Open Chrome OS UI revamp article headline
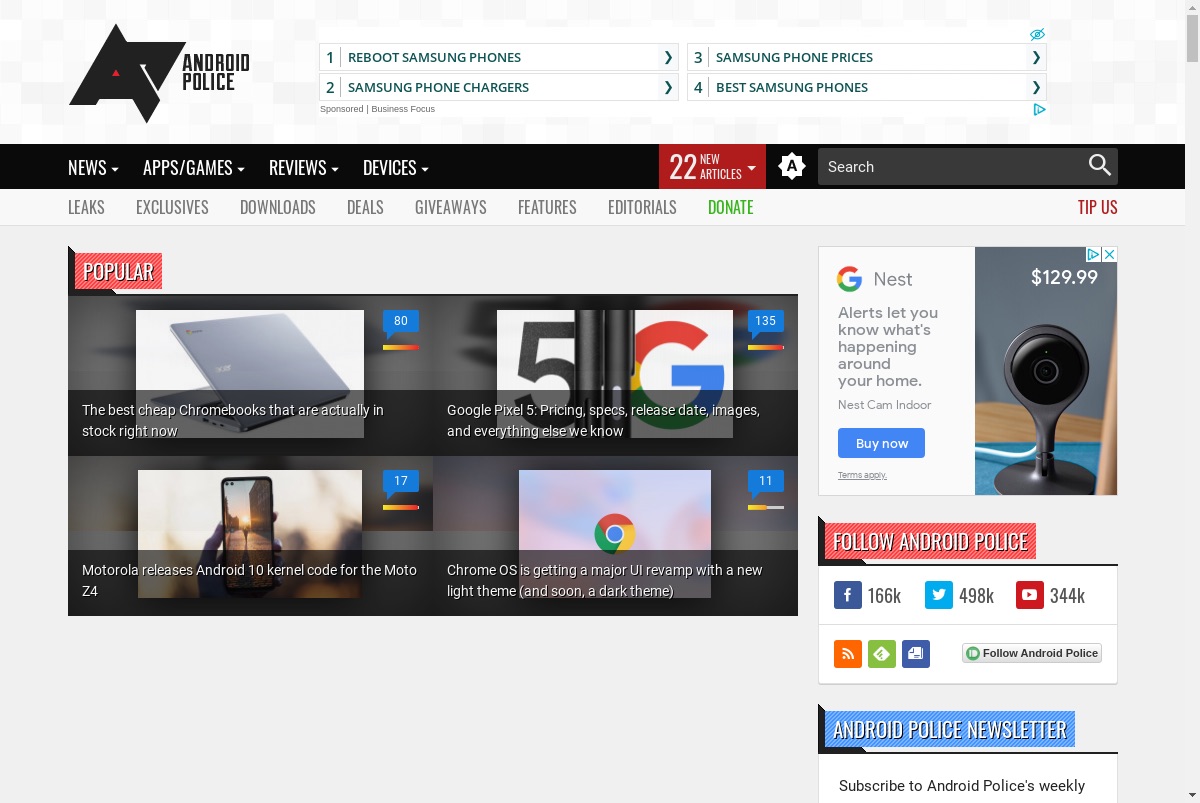This screenshot has height=803, width=1200. (605, 580)
